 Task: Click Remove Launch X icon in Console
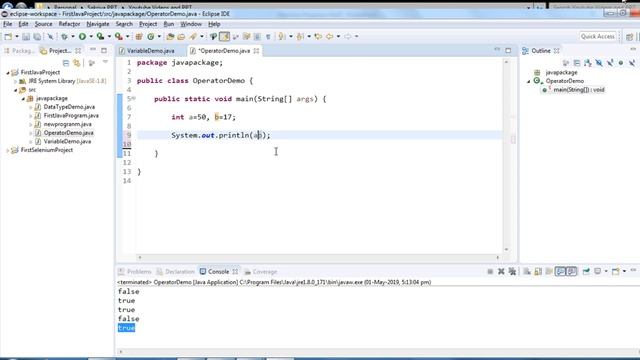click(x=501, y=272)
